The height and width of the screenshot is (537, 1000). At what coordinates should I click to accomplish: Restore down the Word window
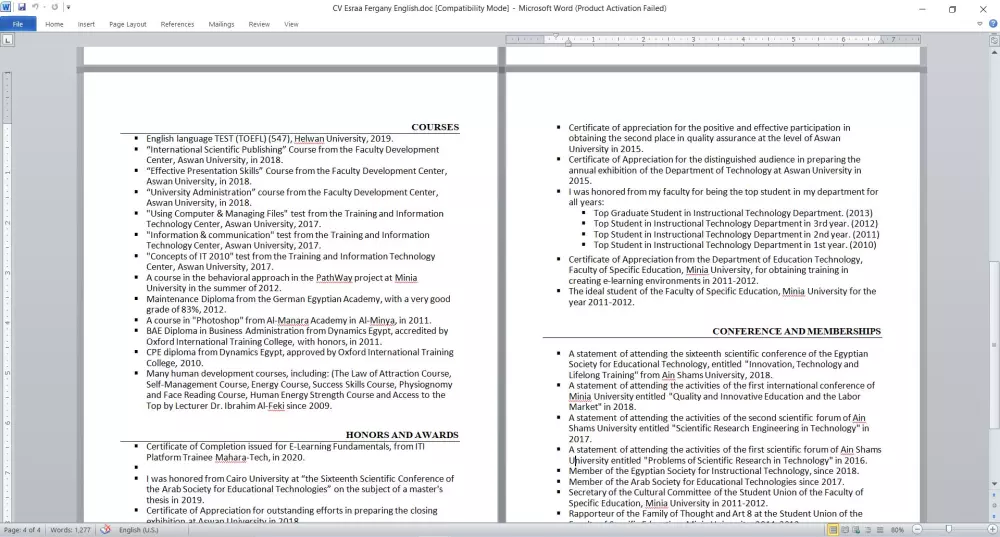[x=952, y=9]
